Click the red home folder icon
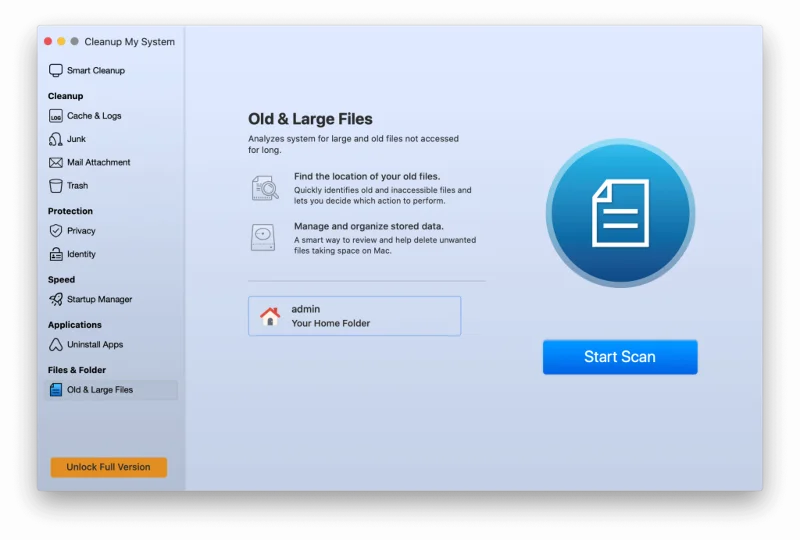Screen dimensions: 800x540 pyautogui.click(x=270, y=316)
